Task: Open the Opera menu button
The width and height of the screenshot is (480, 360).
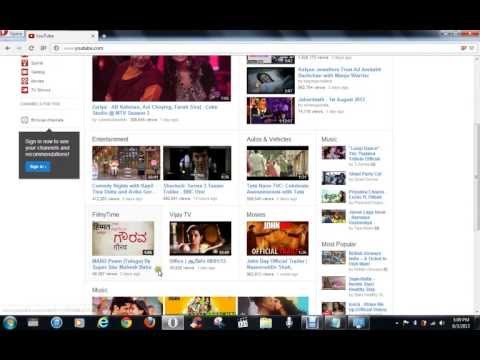Action: coord(13,34)
